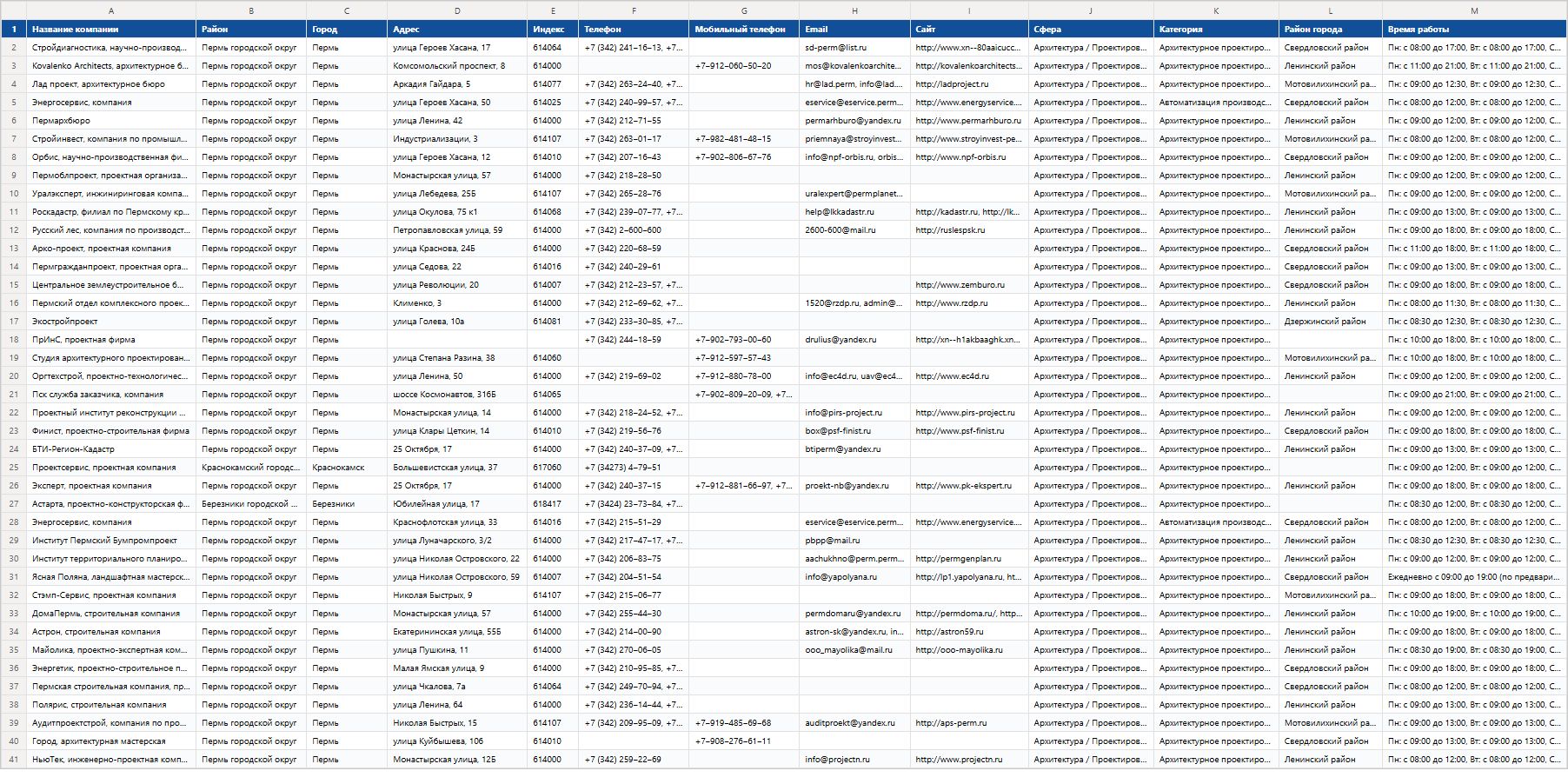Screen dimensions: 1568x784
Task: Select site 'http://ladproject.ru'
Action: (969, 83)
